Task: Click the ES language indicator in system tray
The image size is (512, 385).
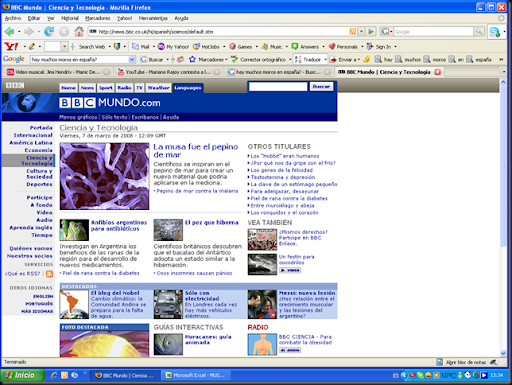Action: pos(396,375)
